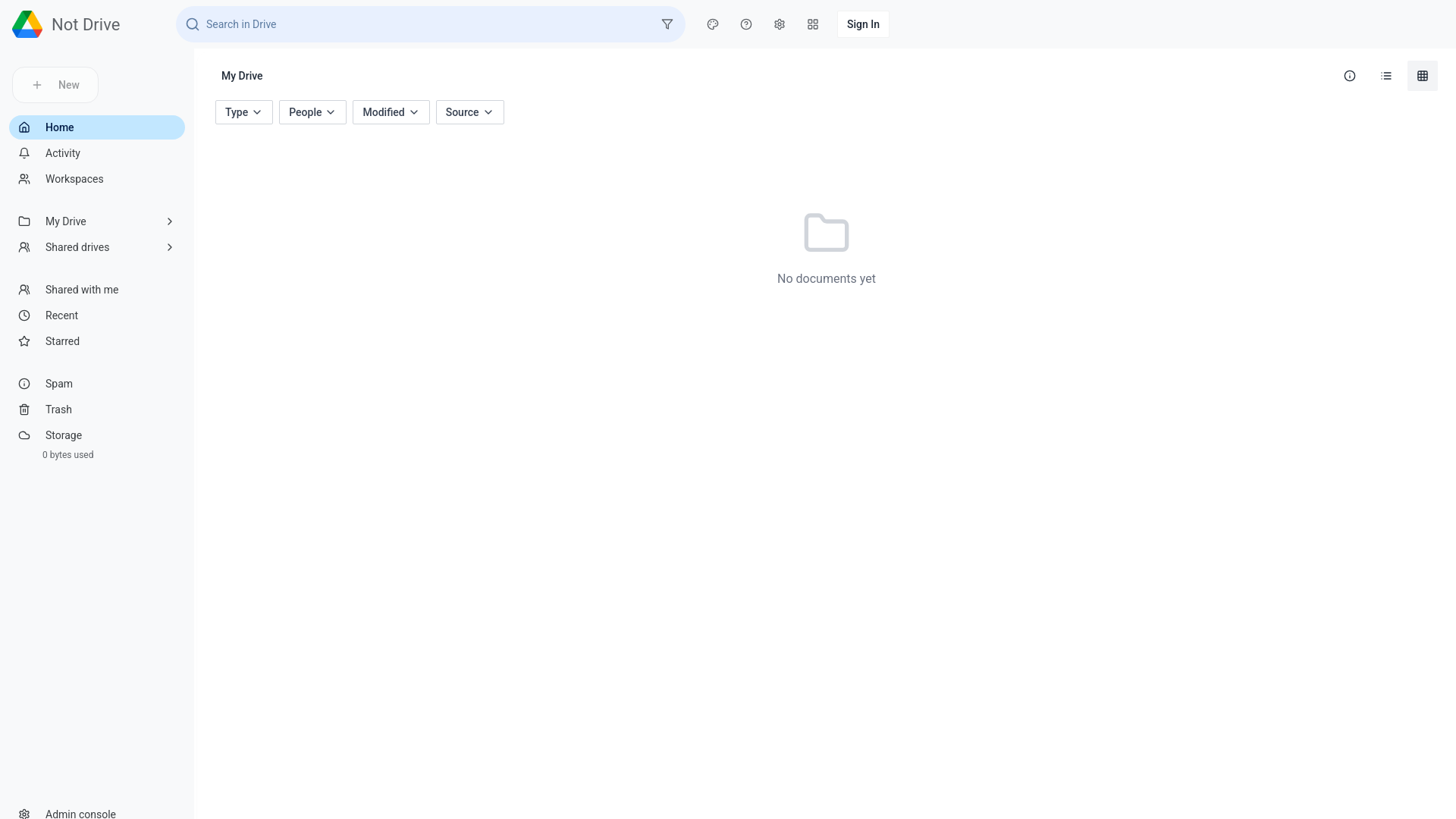
Task: Open the People filter dropdown
Action: pos(312,112)
